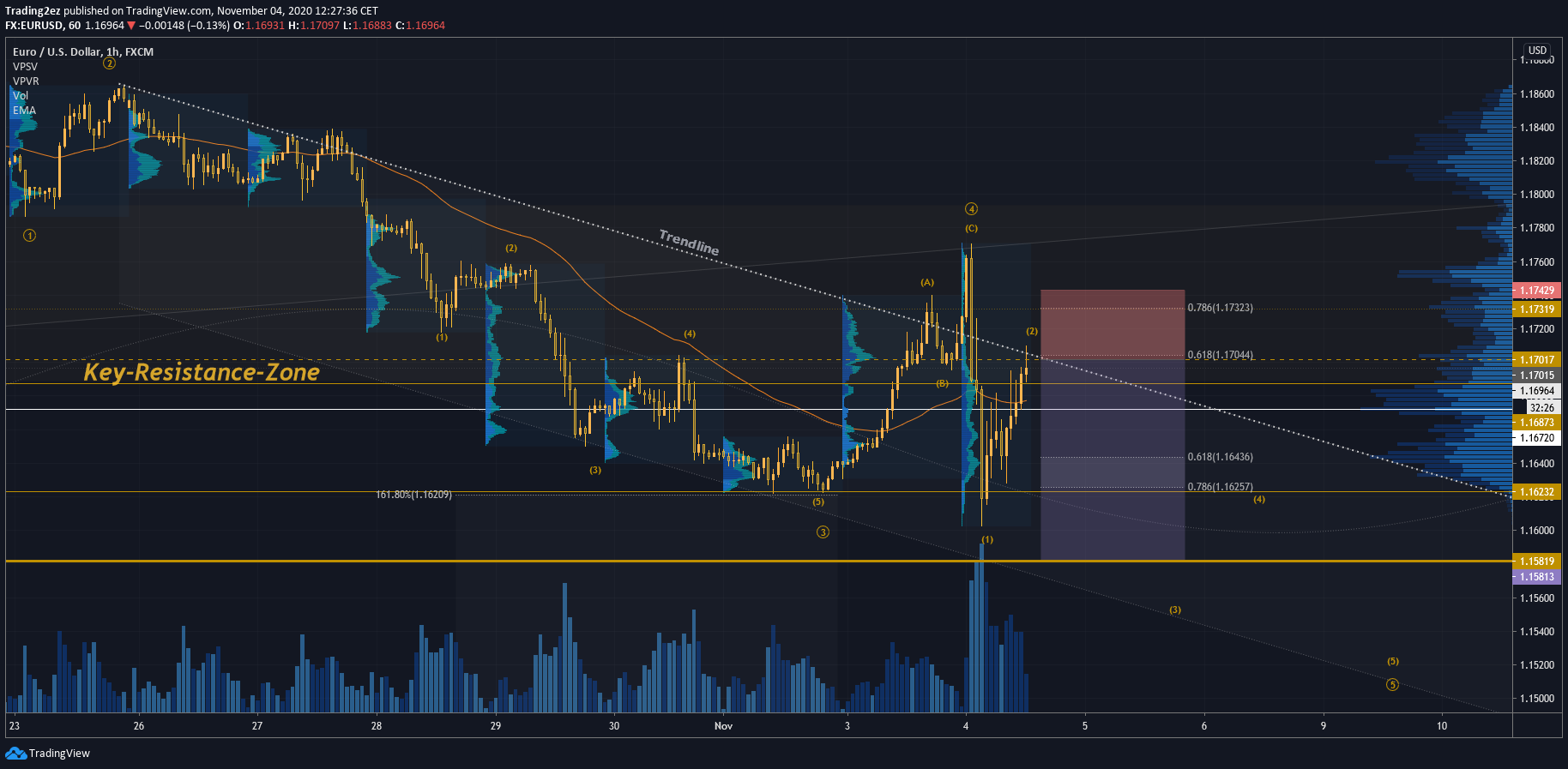Screen dimensions: 1568x769
Task: Click the Euro / U.S. Dollar chart title
Action: click(x=83, y=52)
